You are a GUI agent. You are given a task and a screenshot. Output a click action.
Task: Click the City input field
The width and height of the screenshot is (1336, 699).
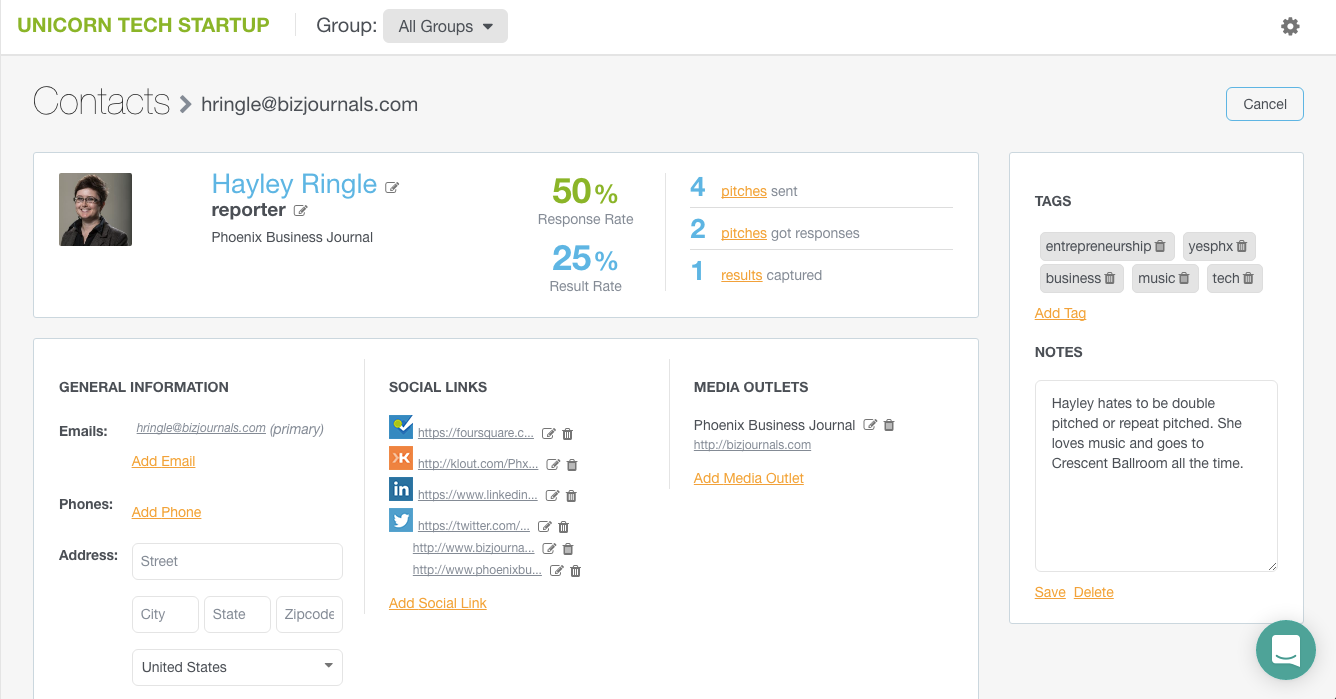coord(165,614)
